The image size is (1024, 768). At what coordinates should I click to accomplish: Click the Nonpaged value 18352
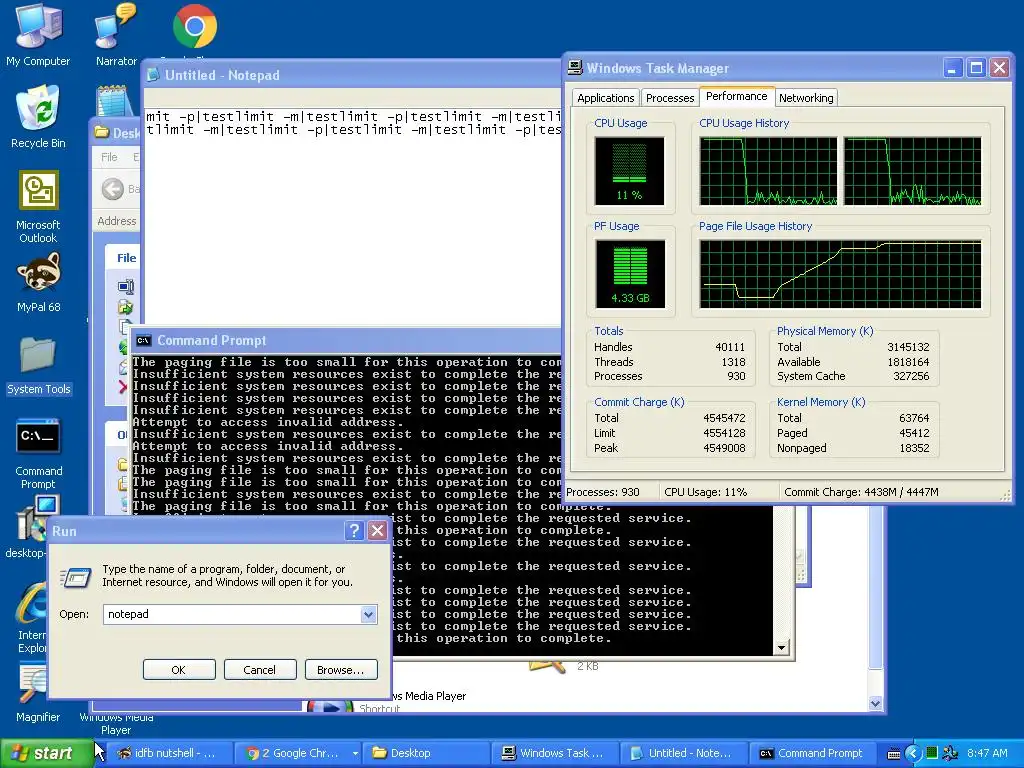pos(914,448)
